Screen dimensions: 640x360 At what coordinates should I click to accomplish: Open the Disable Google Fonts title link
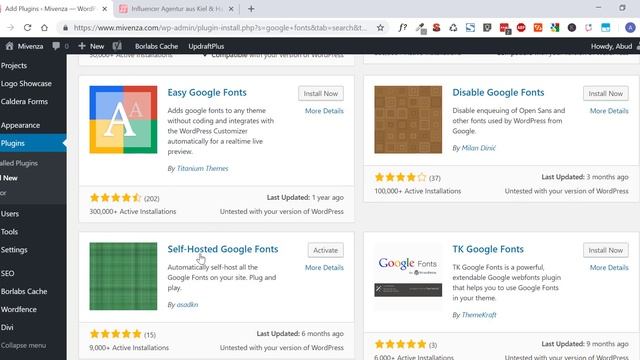(x=498, y=93)
